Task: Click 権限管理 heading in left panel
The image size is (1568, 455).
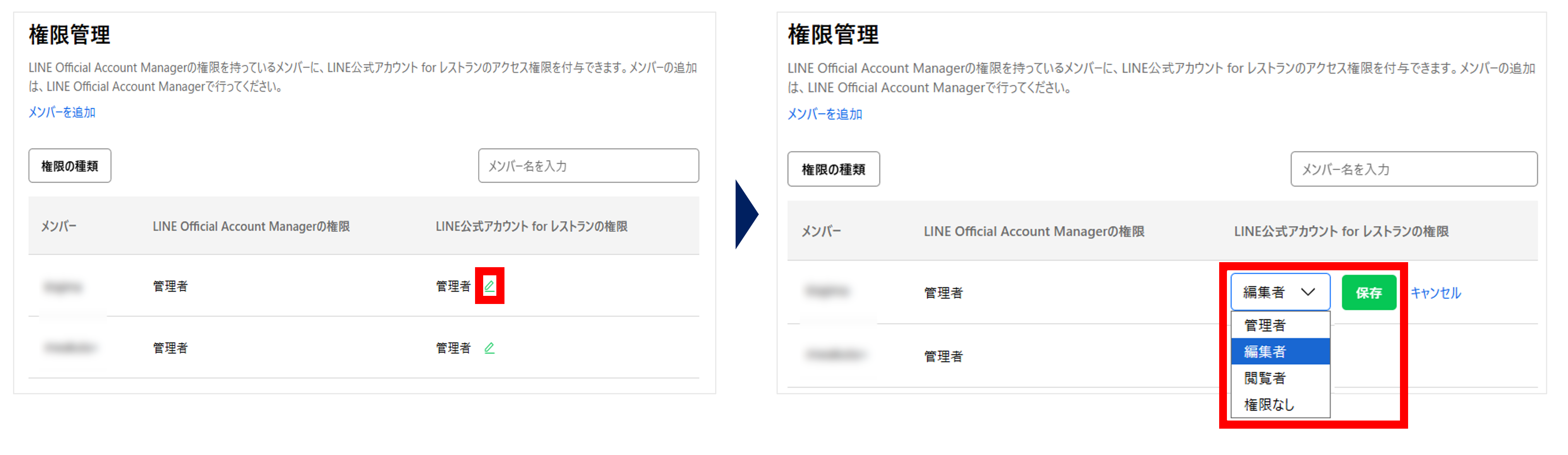Action: (x=69, y=35)
